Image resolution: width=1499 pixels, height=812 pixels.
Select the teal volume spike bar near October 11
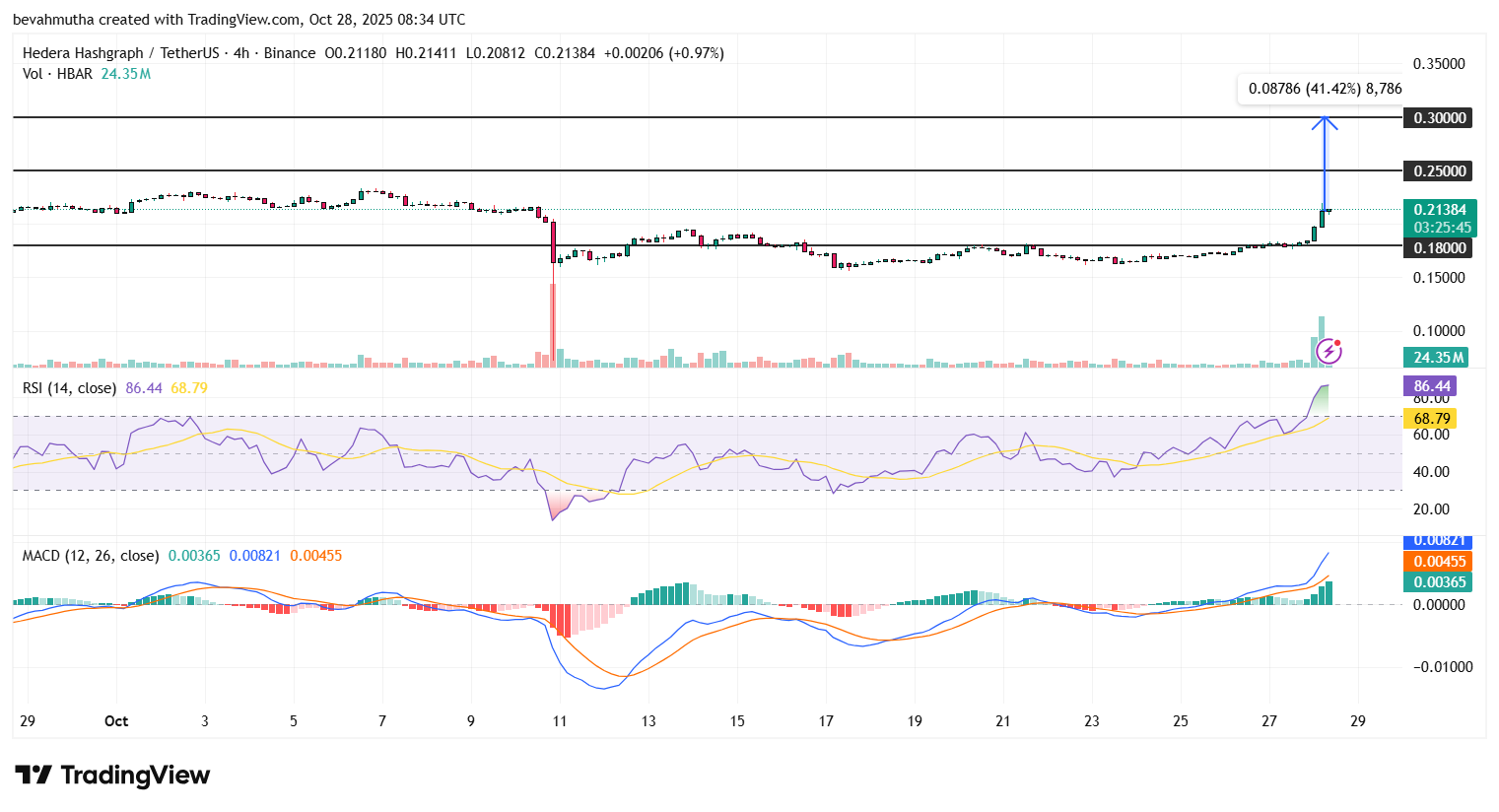[x=560, y=357]
